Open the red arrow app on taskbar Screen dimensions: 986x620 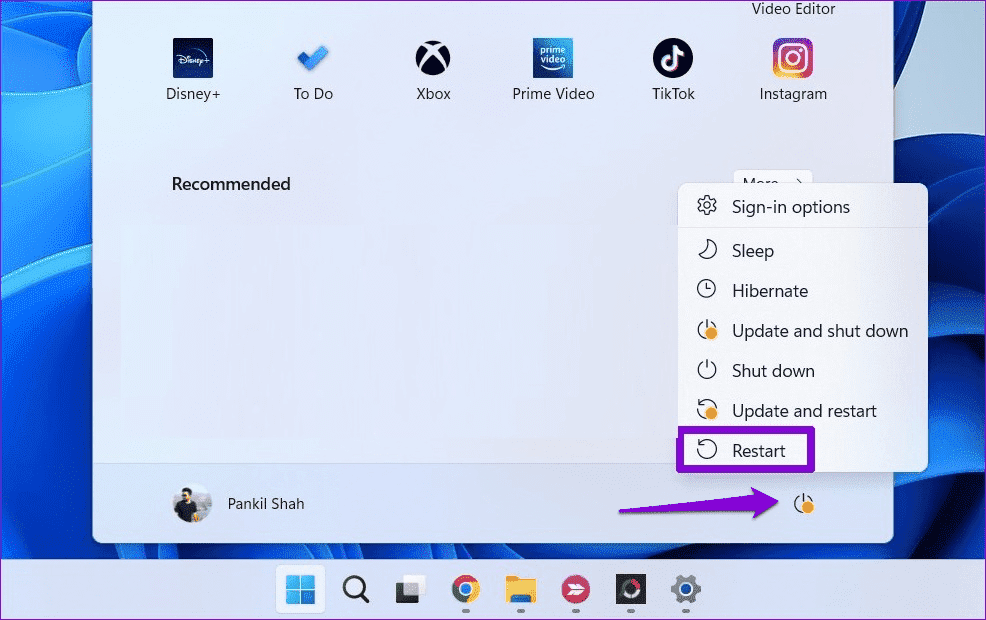(575, 589)
